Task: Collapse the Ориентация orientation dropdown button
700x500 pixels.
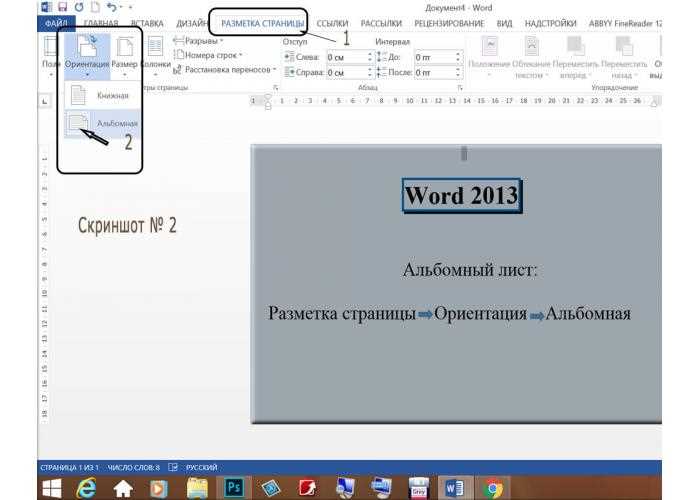Action: click(x=87, y=56)
